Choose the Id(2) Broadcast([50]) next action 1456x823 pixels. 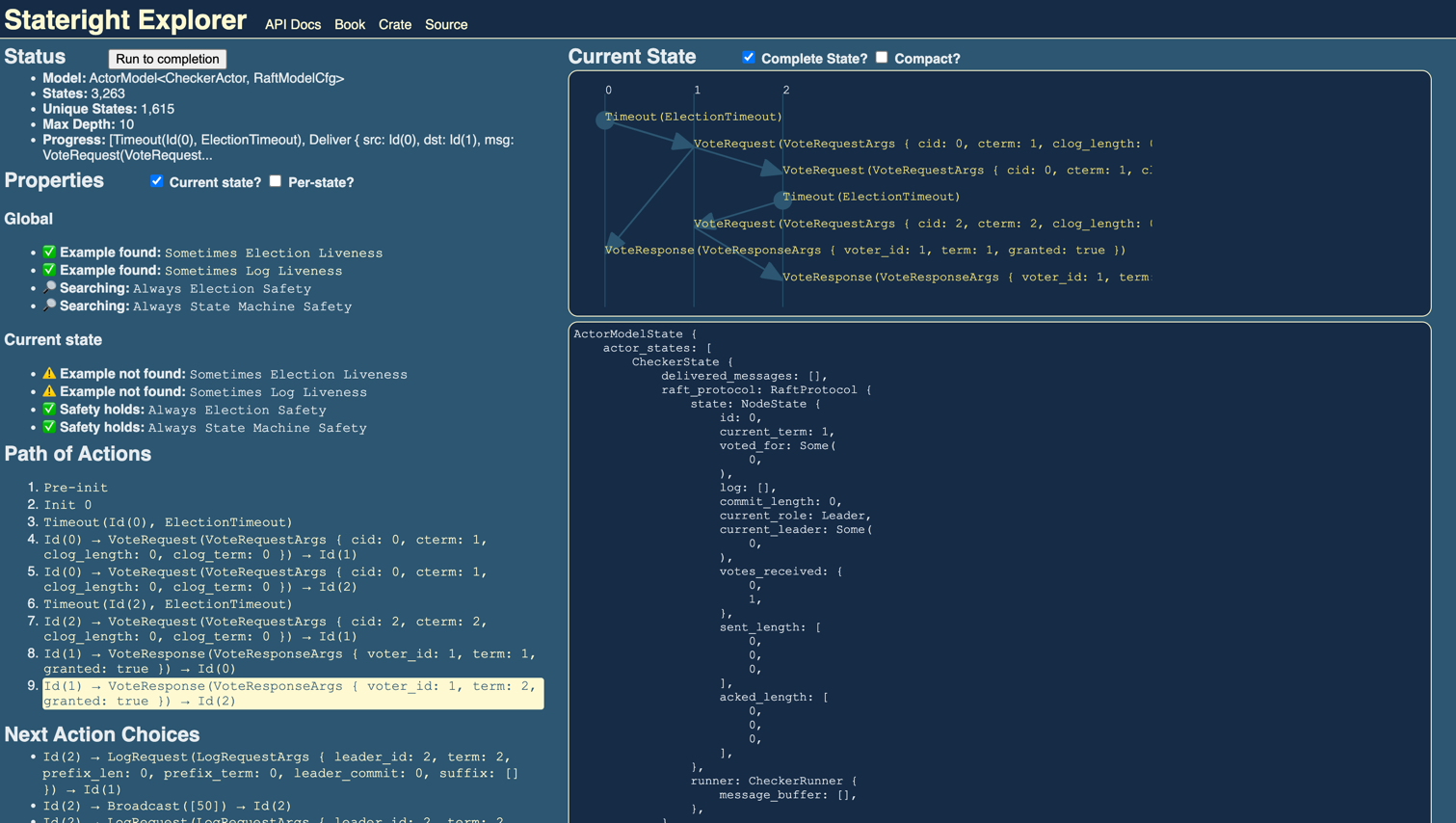pos(167,806)
